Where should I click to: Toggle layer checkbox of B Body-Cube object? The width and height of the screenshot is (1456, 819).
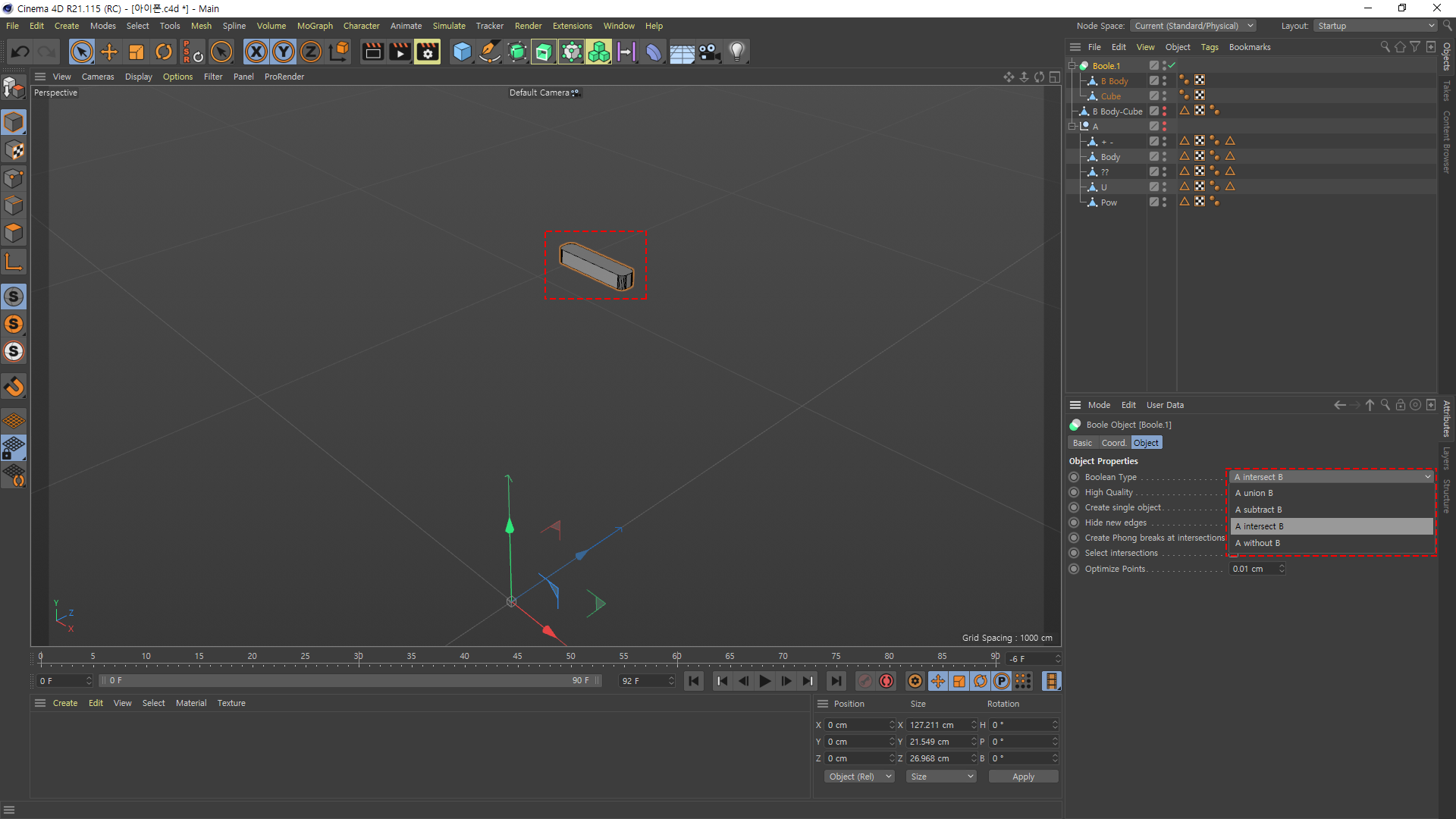(1153, 111)
